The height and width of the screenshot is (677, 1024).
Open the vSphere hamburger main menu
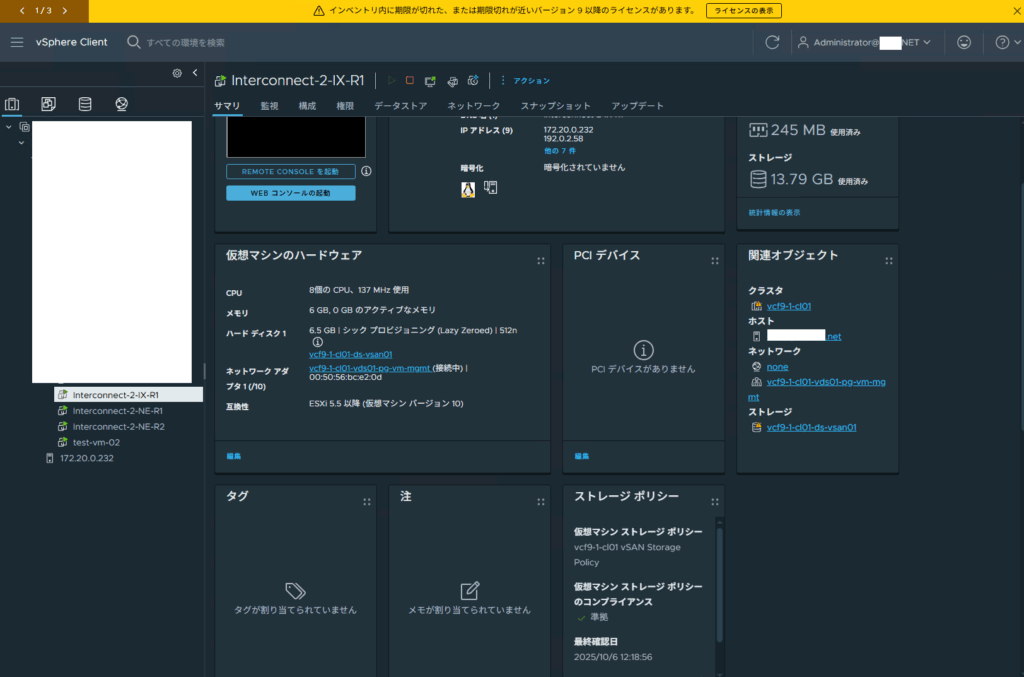click(x=17, y=42)
